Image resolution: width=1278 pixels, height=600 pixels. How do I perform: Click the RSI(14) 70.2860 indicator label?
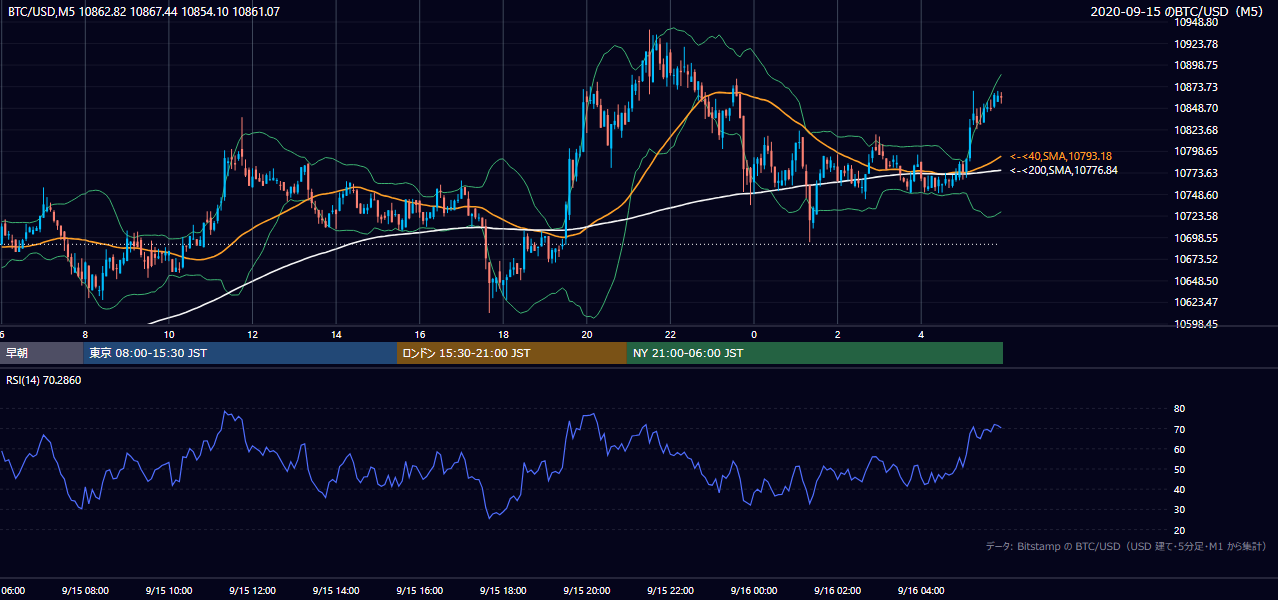click(44, 380)
